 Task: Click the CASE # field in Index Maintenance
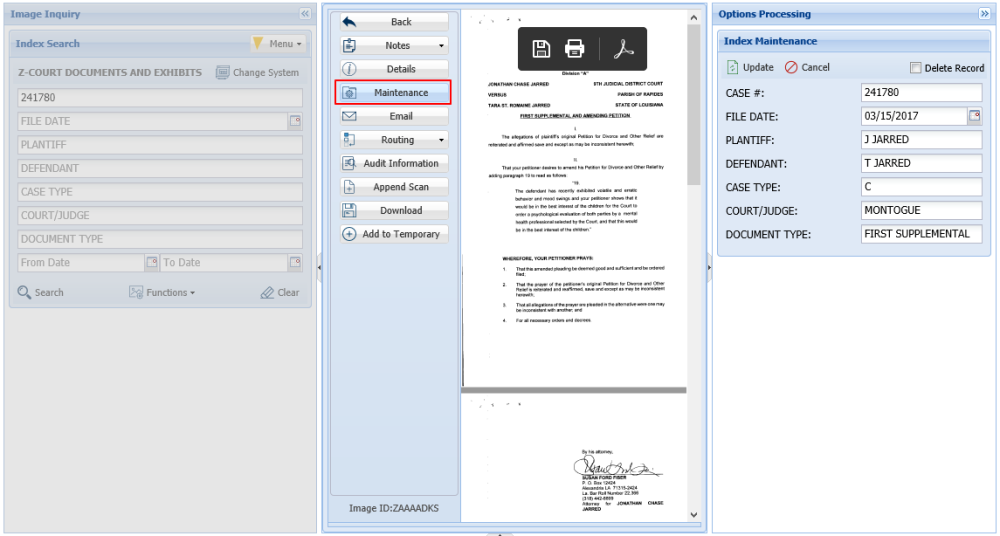click(x=921, y=93)
